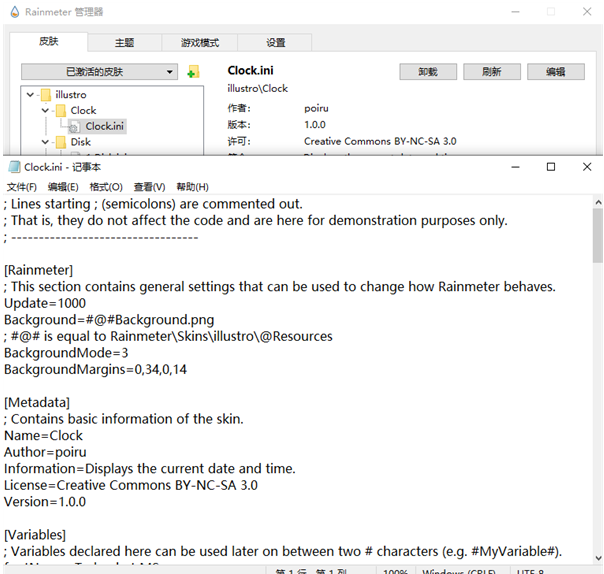Click the Disk folder icon in tree
The image size is (604, 574).
click(x=61, y=142)
